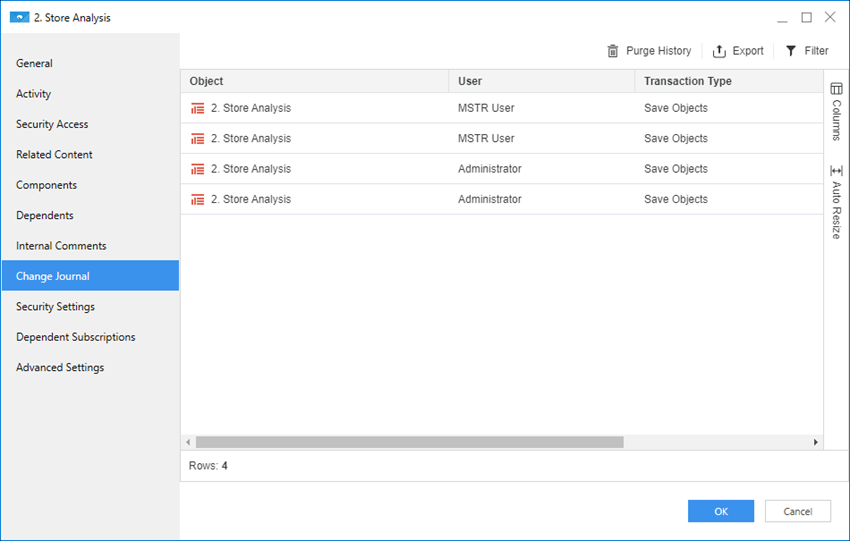
Task: Select the second row with MSTR User
Action: 486,138
